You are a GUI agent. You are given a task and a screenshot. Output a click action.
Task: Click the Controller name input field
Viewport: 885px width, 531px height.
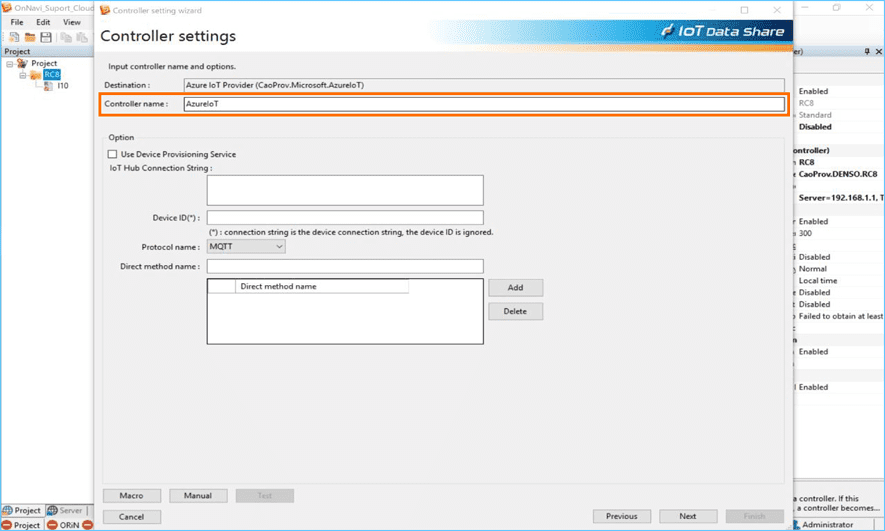point(484,104)
